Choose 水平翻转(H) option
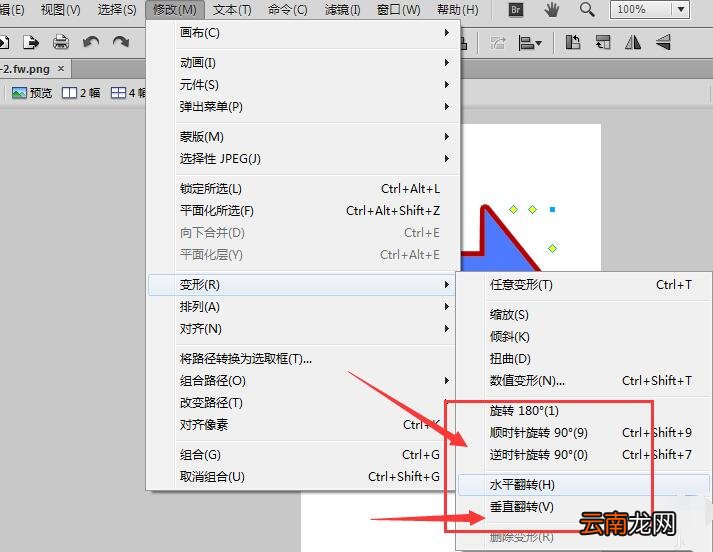Viewport: 713px width, 552px height. (x=584, y=485)
